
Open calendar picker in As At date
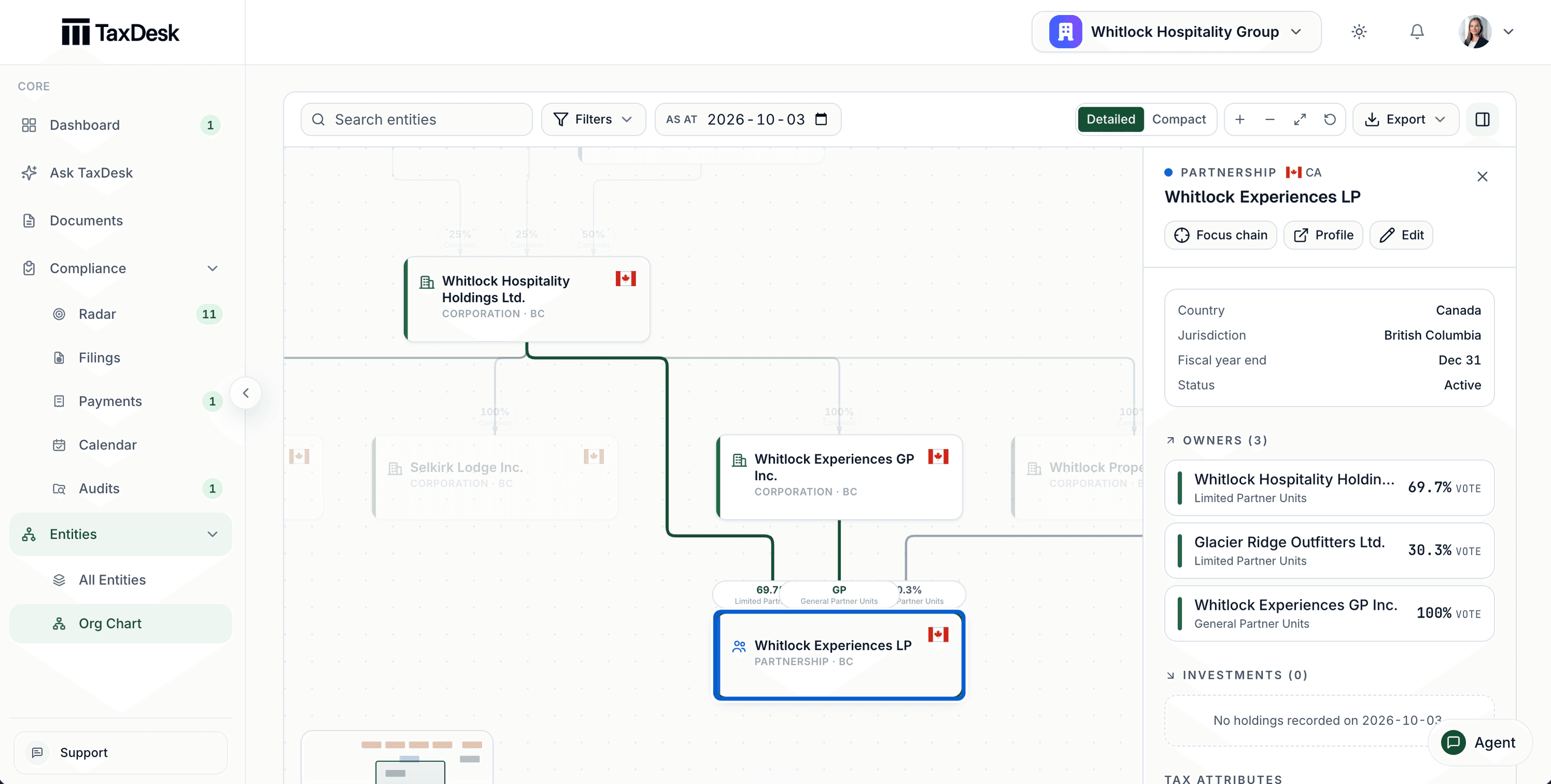(821, 119)
